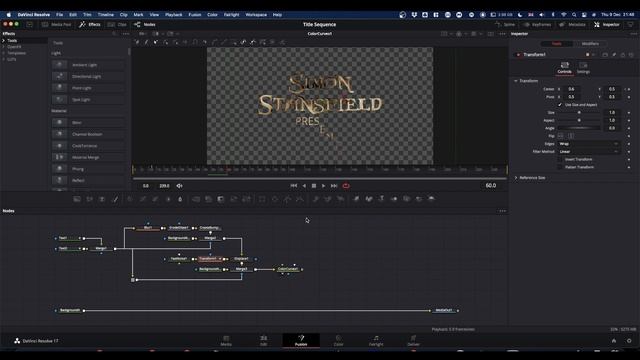Screen dimensions: 640x360
Task: Open the Fusion menu
Action: 195,15
